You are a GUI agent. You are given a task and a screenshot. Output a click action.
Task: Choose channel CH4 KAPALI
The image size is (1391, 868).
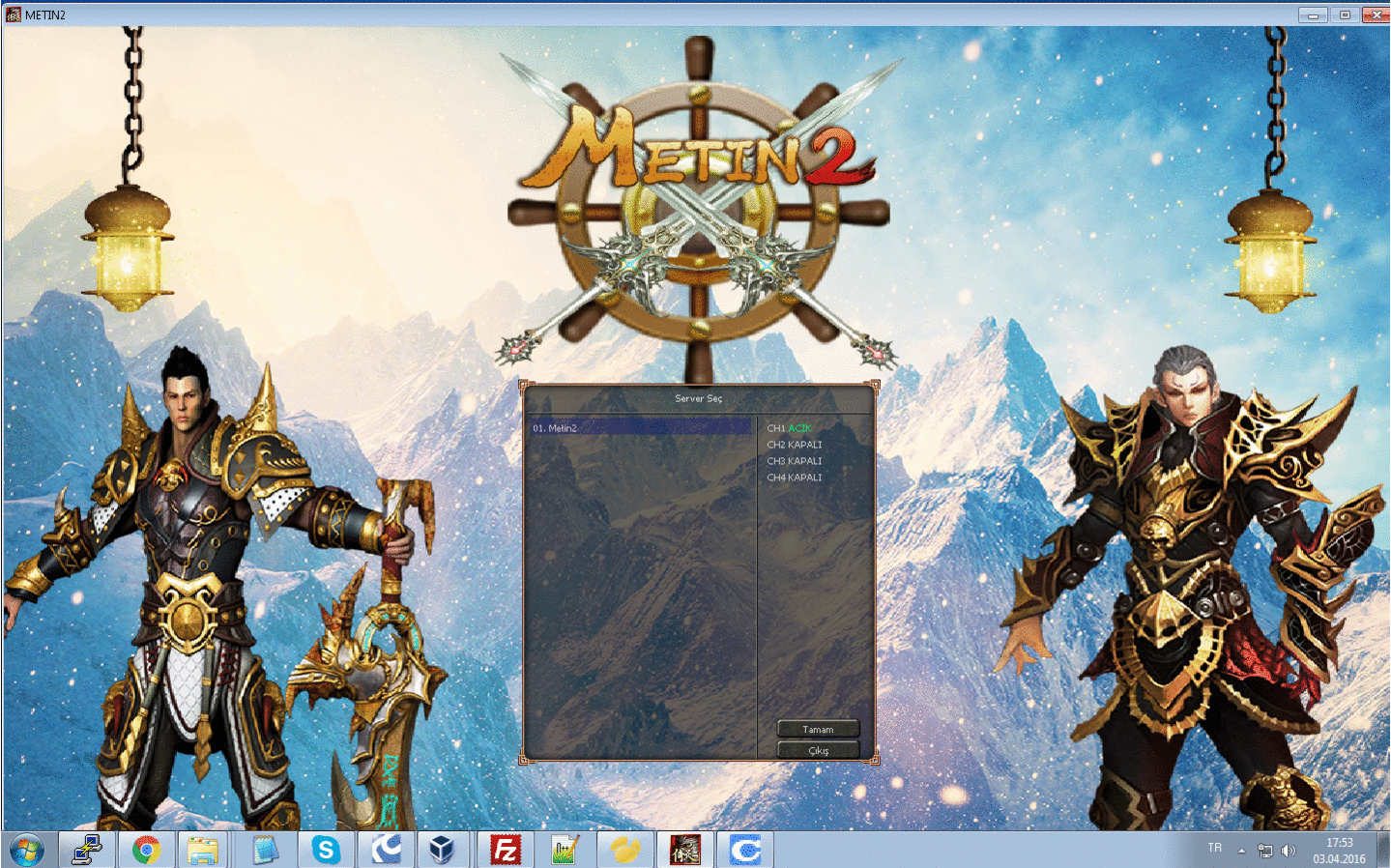tap(794, 477)
